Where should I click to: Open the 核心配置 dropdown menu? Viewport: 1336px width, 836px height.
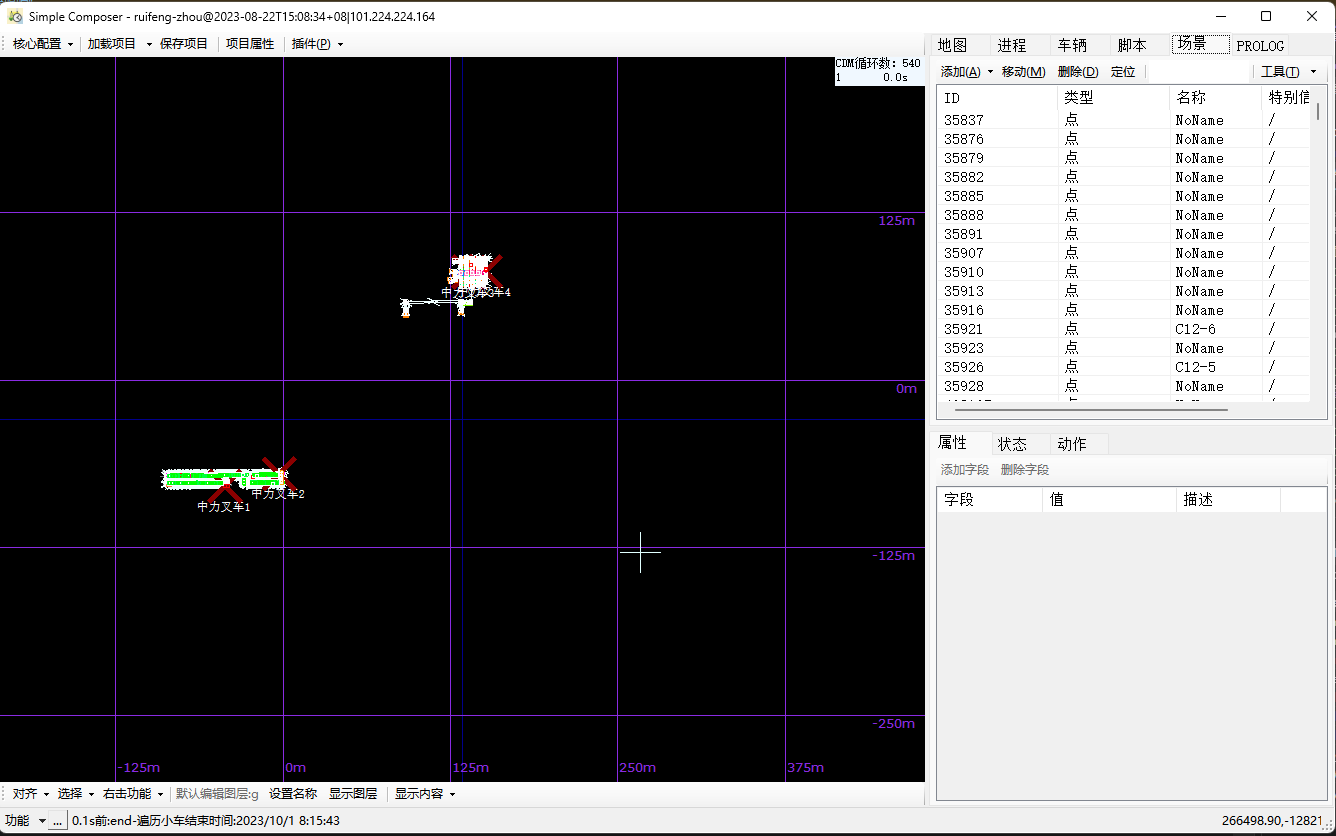point(43,44)
